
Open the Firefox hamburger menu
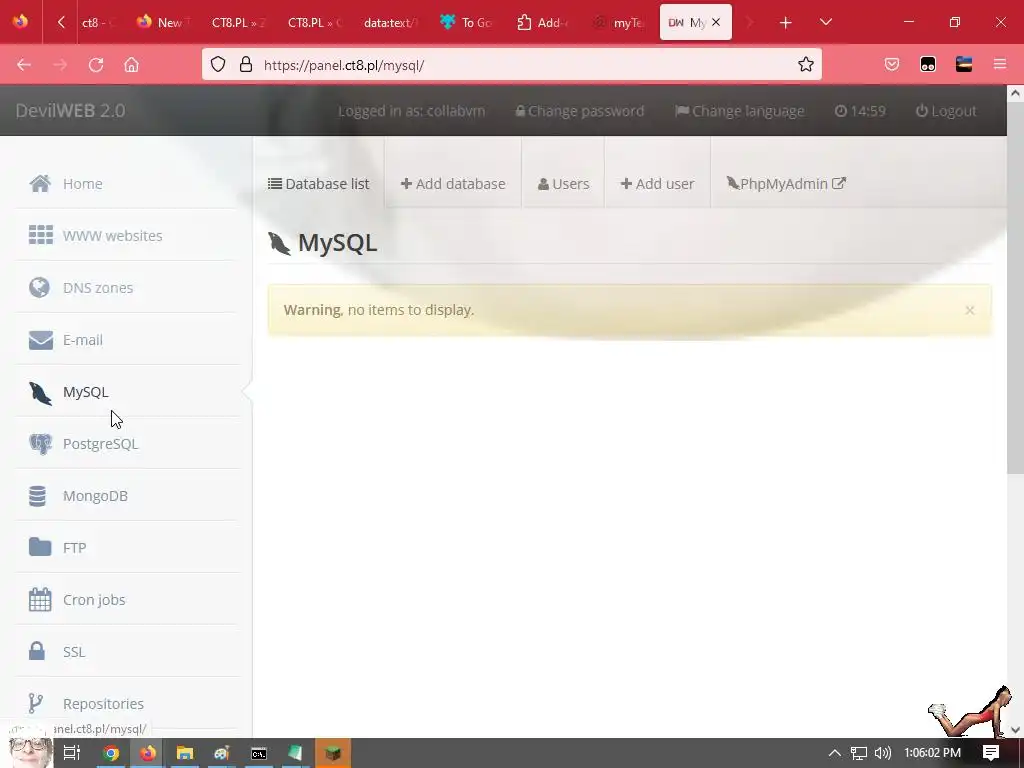tap(1000, 65)
